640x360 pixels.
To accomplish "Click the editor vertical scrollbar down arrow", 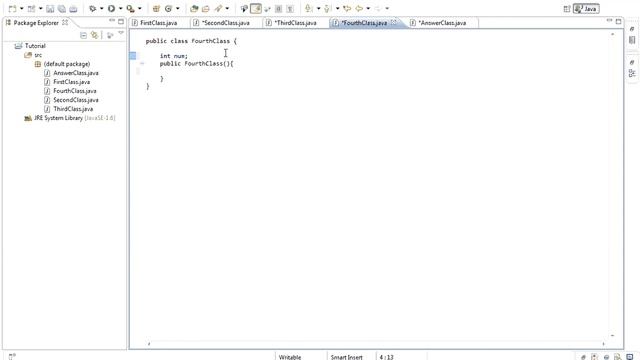I will (612, 336).
